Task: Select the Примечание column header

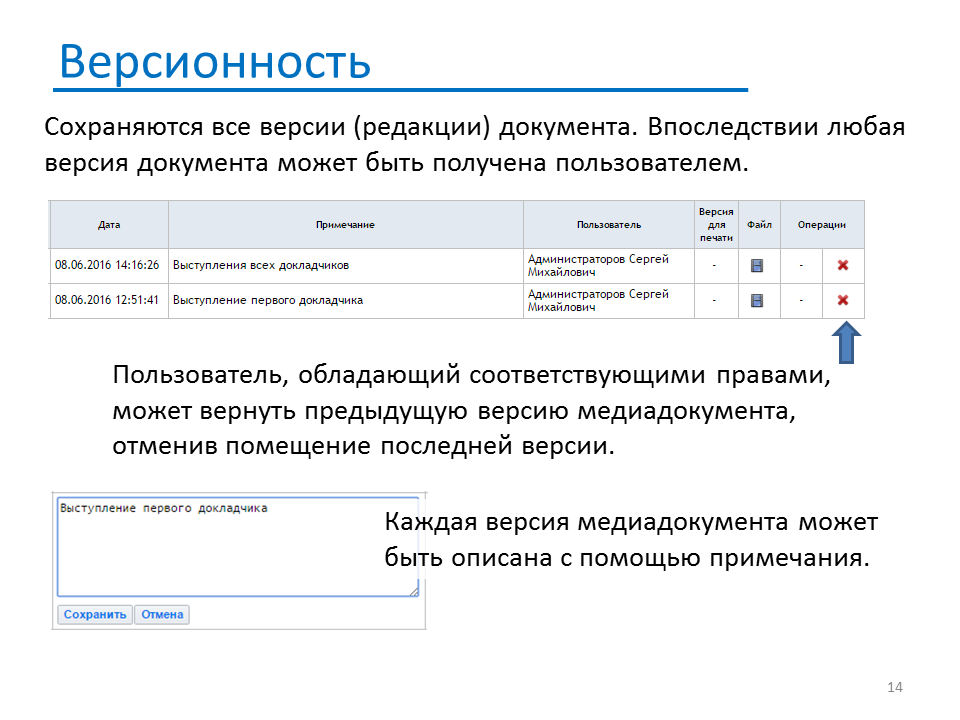Action: 345,225
